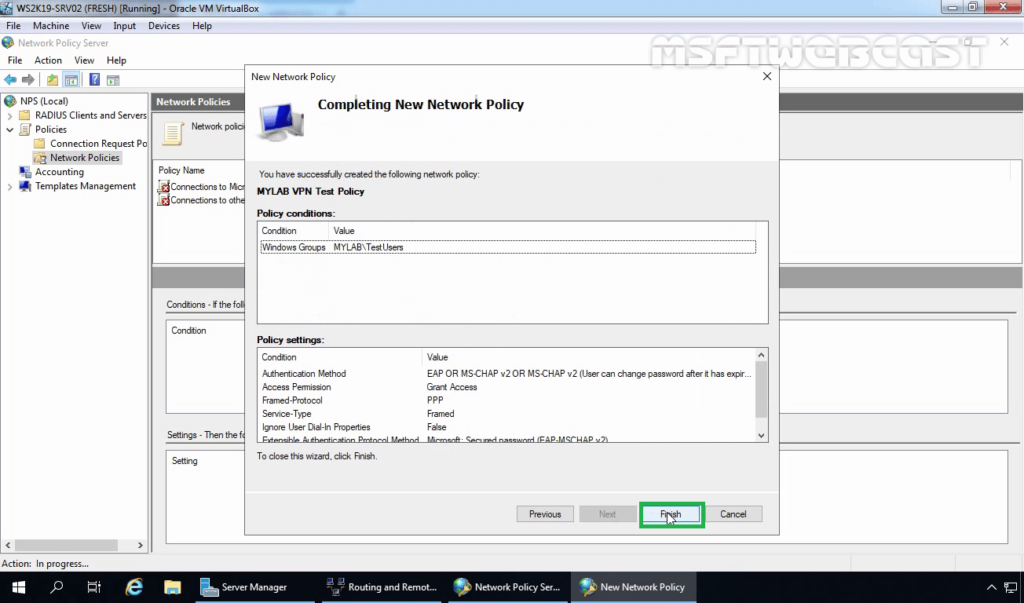Click the Framed-Protocol setting row
Viewport: 1024px width, 603px height.
[x=507, y=400]
